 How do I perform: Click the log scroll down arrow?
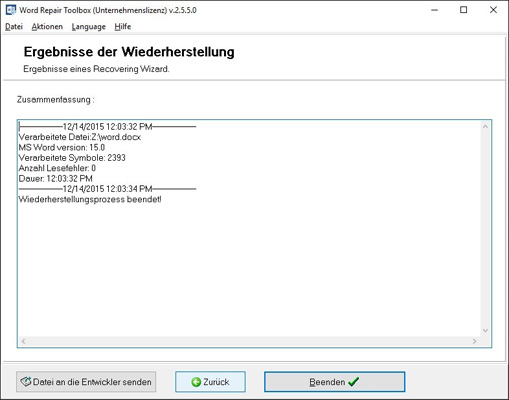[485, 330]
